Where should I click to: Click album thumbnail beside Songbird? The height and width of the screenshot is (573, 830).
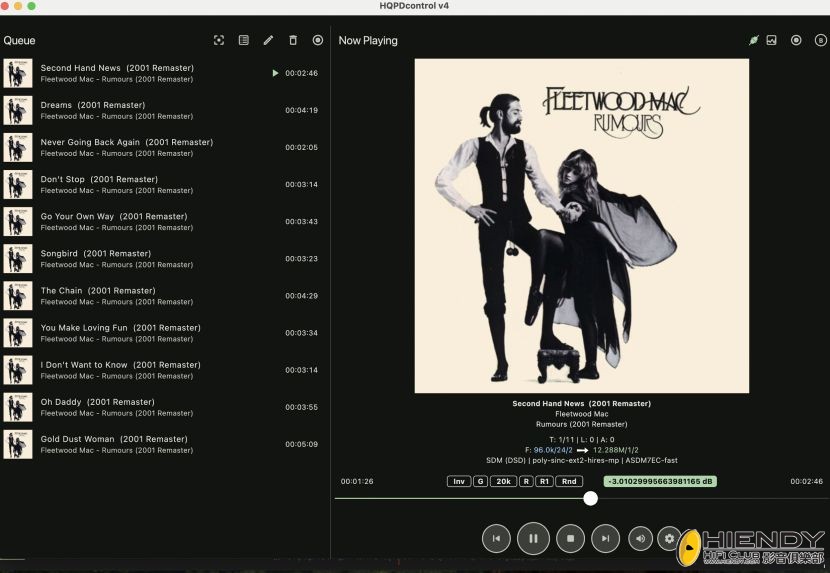(x=18, y=258)
